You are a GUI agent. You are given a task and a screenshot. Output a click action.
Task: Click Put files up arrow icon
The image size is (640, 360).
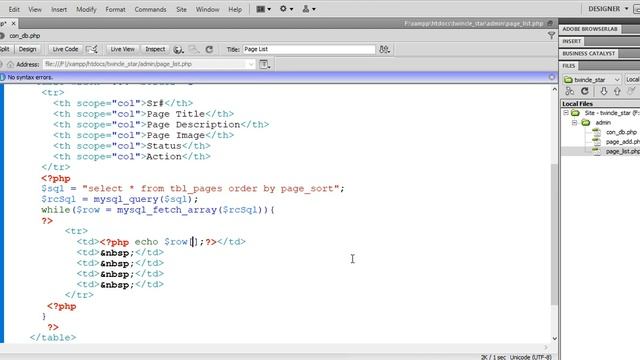click(x=617, y=91)
